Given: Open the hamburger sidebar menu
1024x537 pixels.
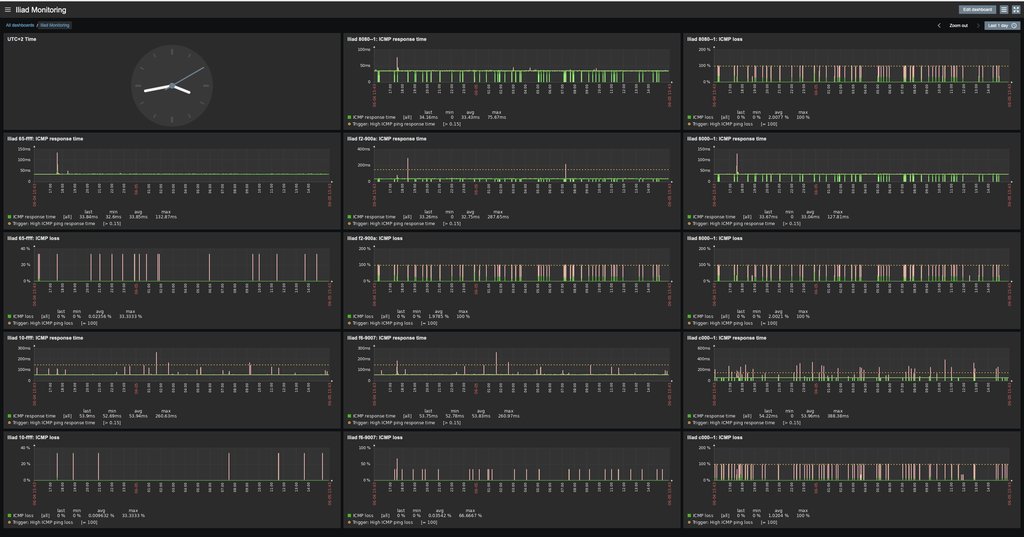Looking at the screenshot, I should pyautogui.click(x=8, y=10).
